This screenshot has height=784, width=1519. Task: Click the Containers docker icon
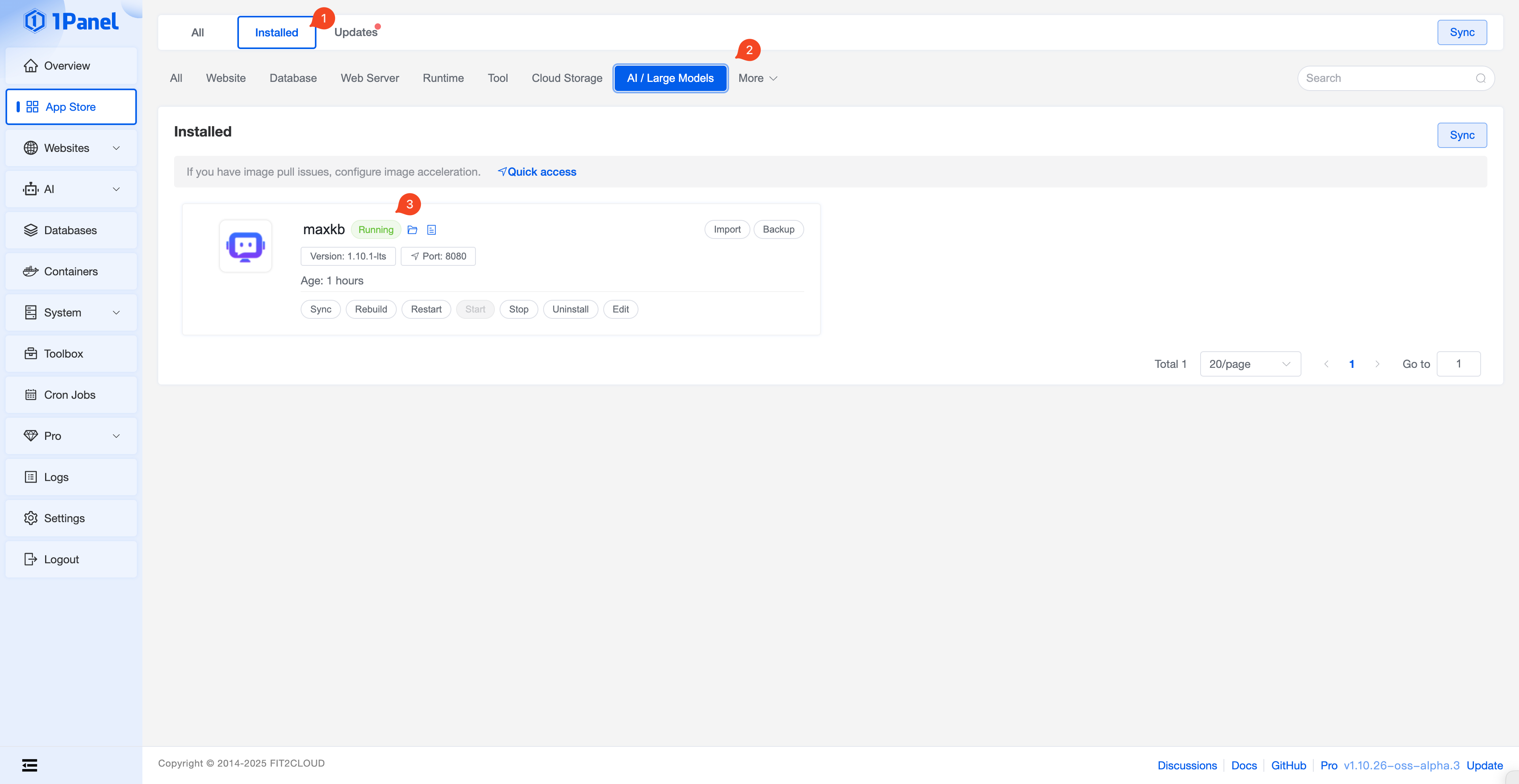click(31, 271)
